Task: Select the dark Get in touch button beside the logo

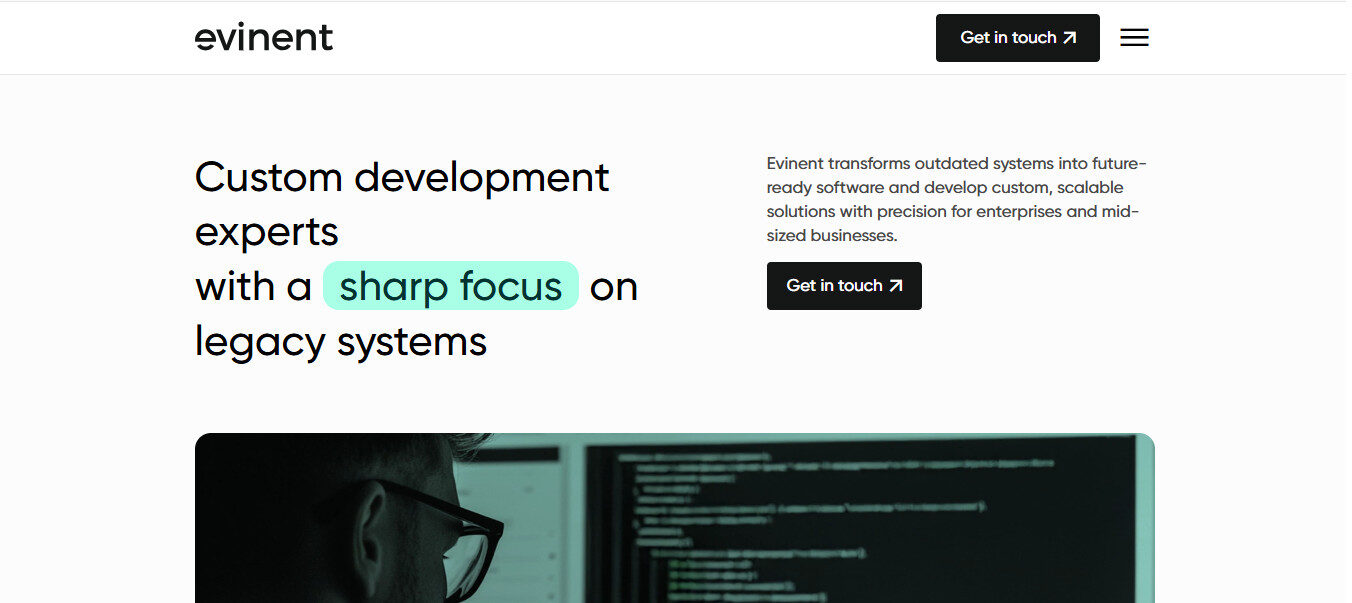Action: point(1017,37)
